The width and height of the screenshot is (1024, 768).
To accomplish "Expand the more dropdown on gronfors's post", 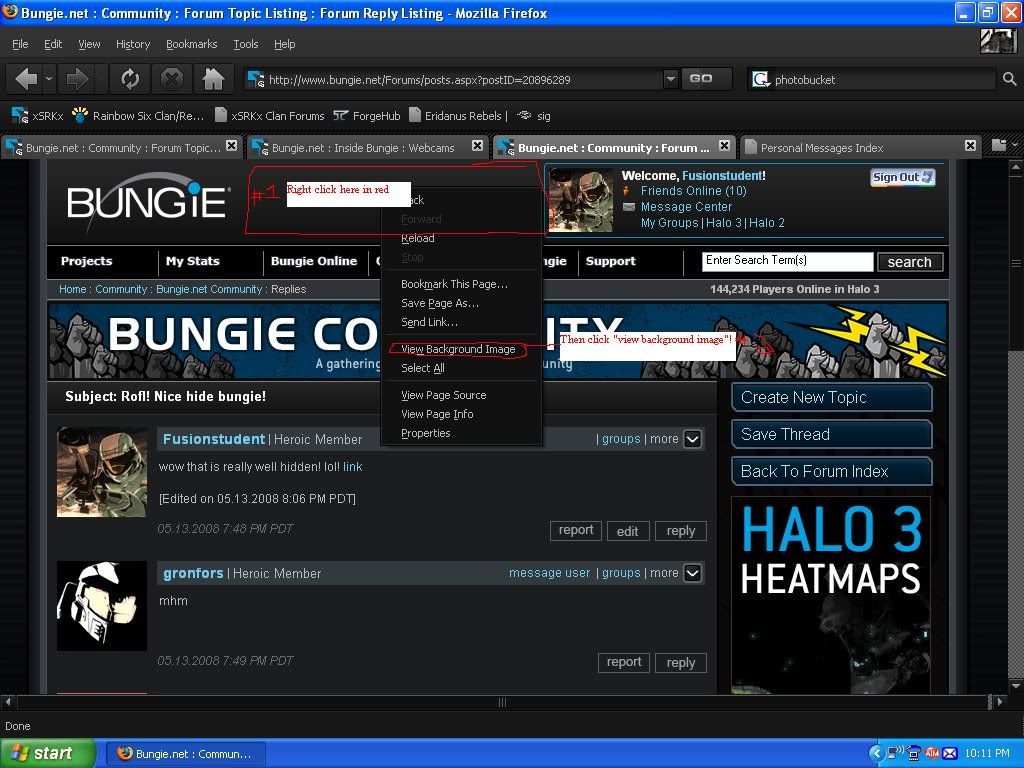I will tap(692, 573).
